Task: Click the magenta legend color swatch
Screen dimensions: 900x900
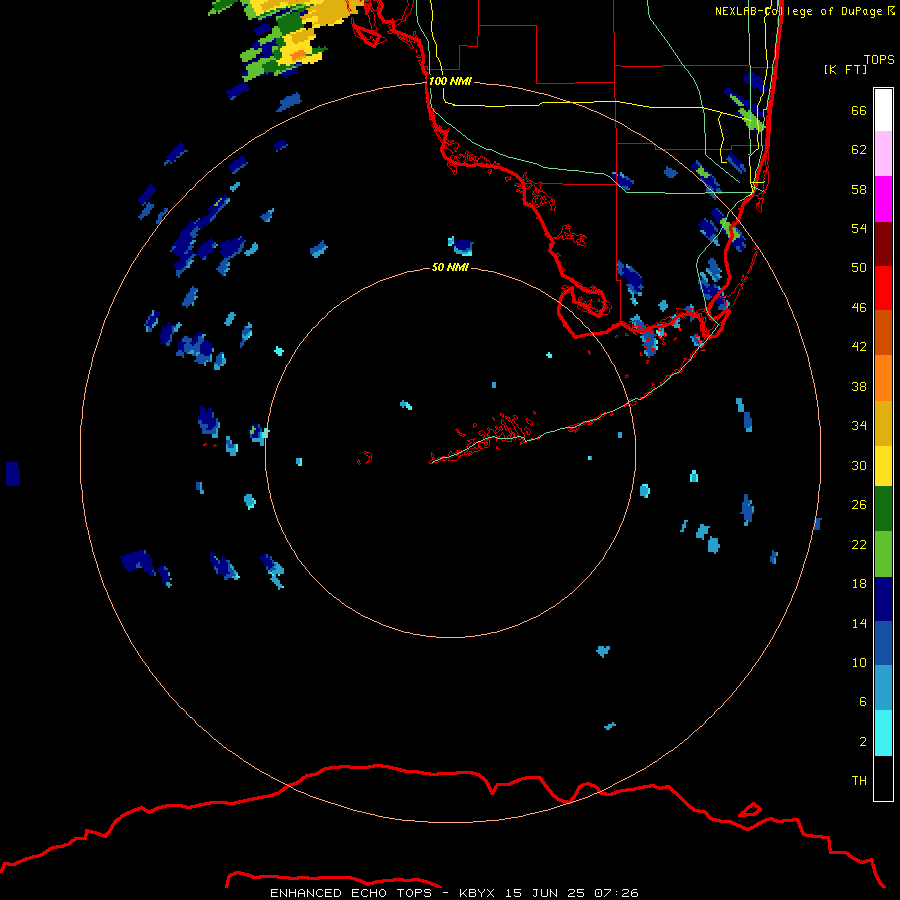Action: coord(883,199)
